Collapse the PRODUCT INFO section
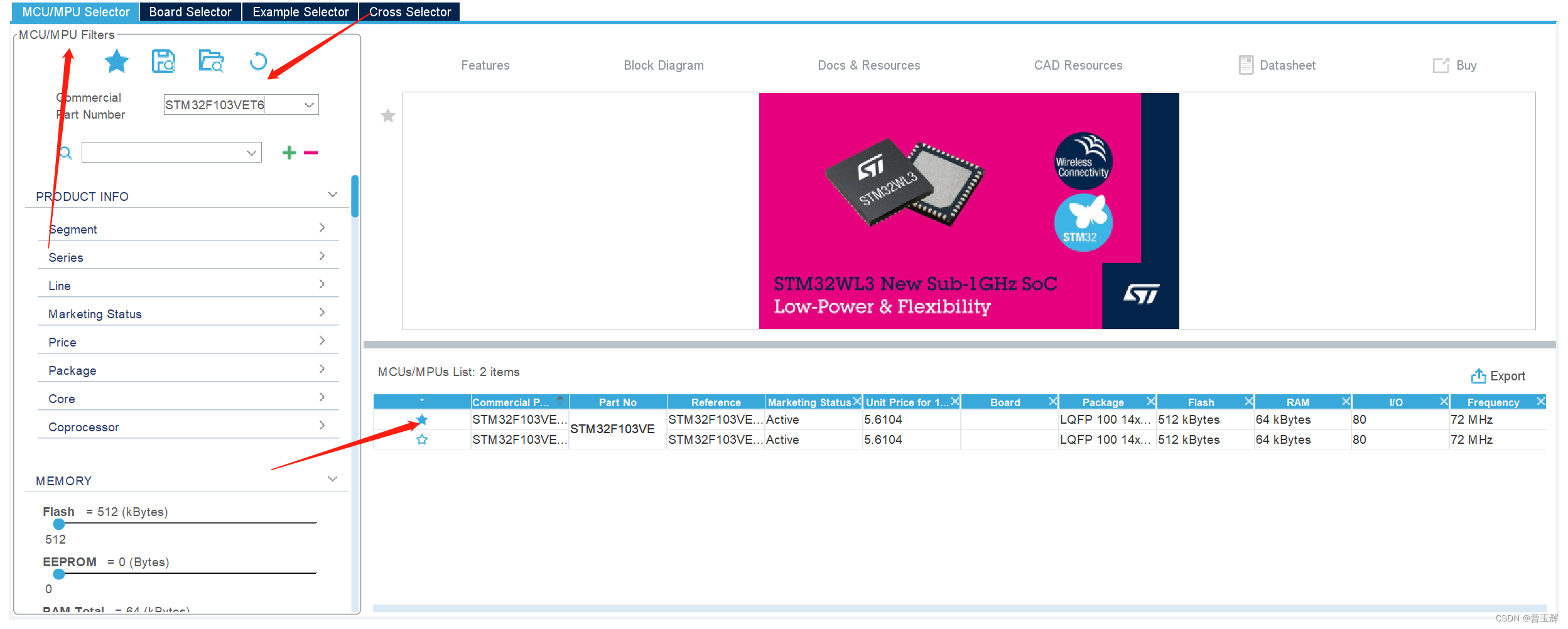1568x629 pixels. (333, 195)
